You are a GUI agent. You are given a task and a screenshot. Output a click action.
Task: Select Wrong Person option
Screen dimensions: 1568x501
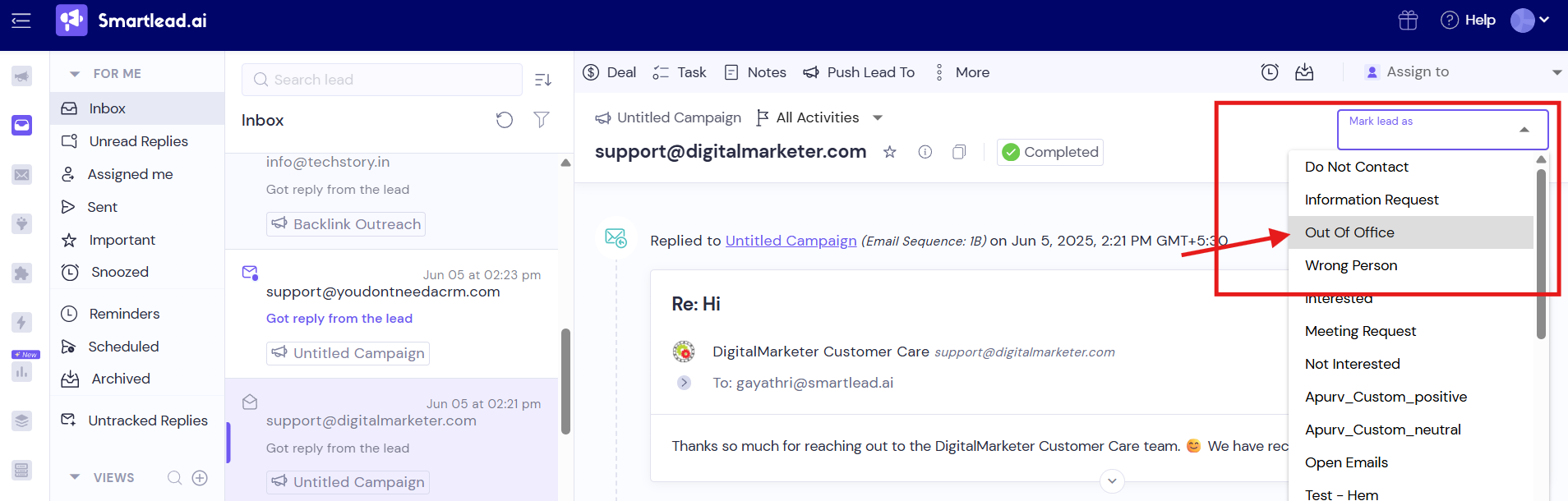point(1411,265)
